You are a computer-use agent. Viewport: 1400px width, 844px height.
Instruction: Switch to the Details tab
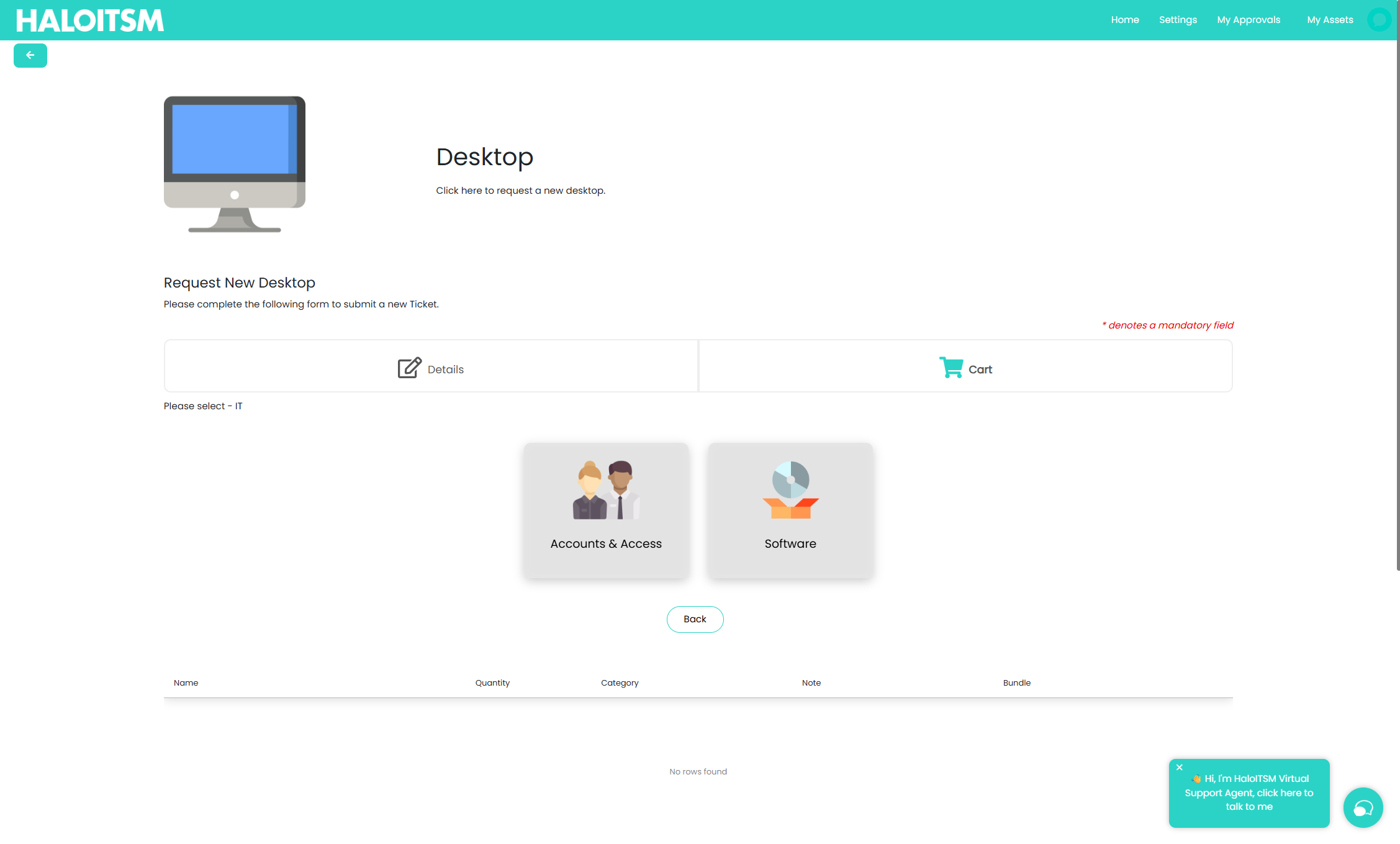[445, 370]
